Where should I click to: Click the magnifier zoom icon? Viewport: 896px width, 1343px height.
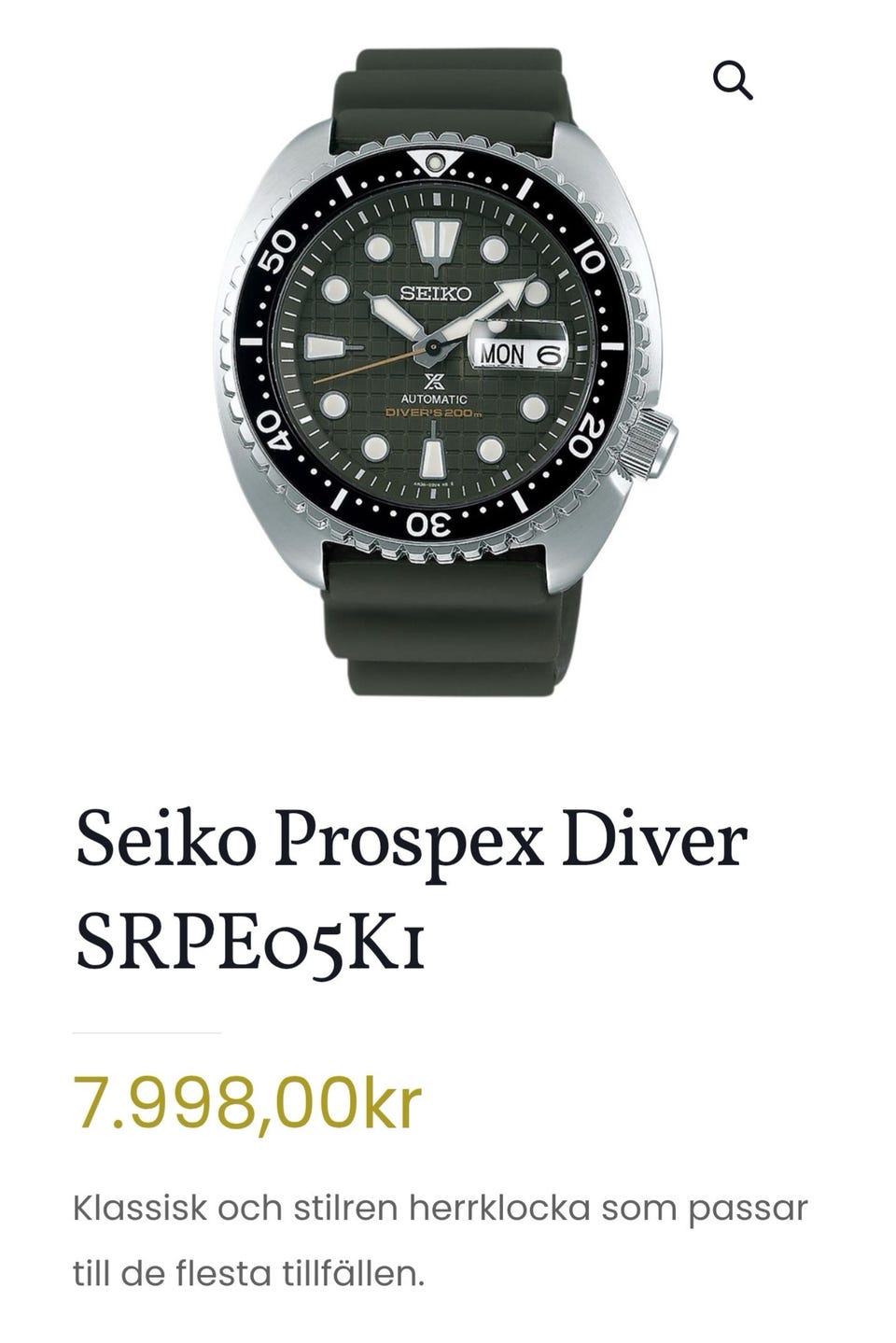(733, 80)
